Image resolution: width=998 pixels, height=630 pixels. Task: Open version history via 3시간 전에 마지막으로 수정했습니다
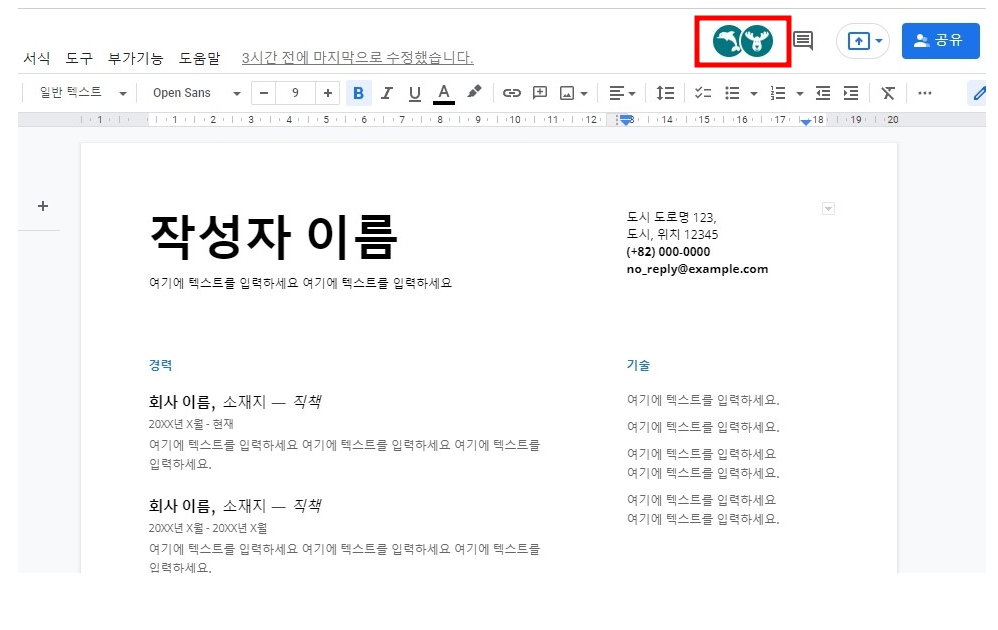click(357, 58)
